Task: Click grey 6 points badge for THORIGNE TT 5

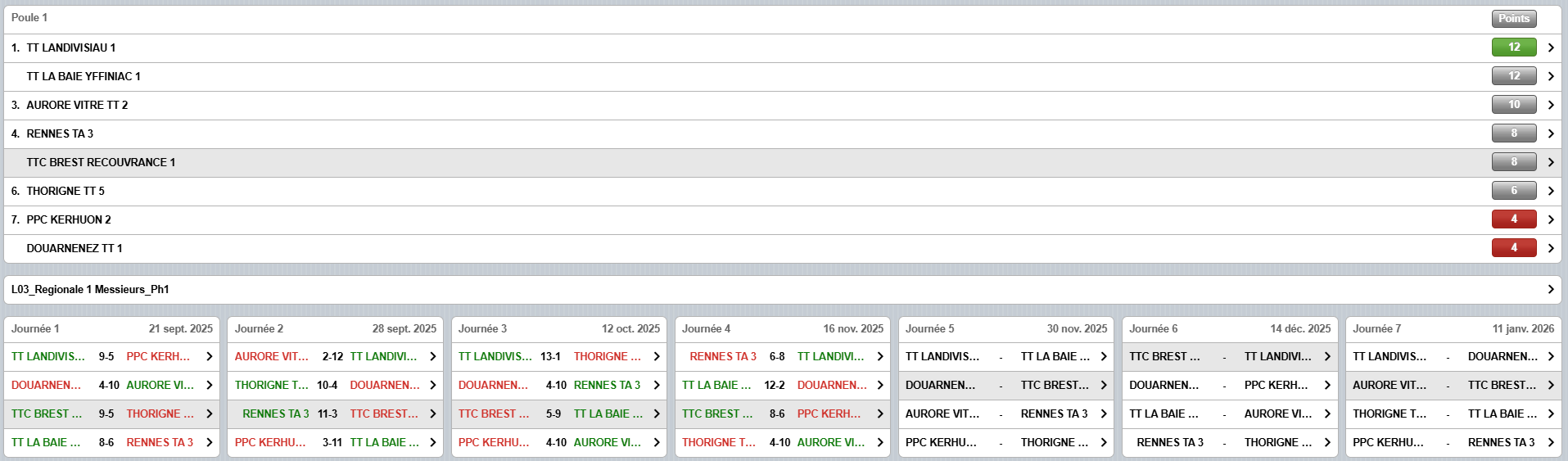Action: (x=1513, y=191)
